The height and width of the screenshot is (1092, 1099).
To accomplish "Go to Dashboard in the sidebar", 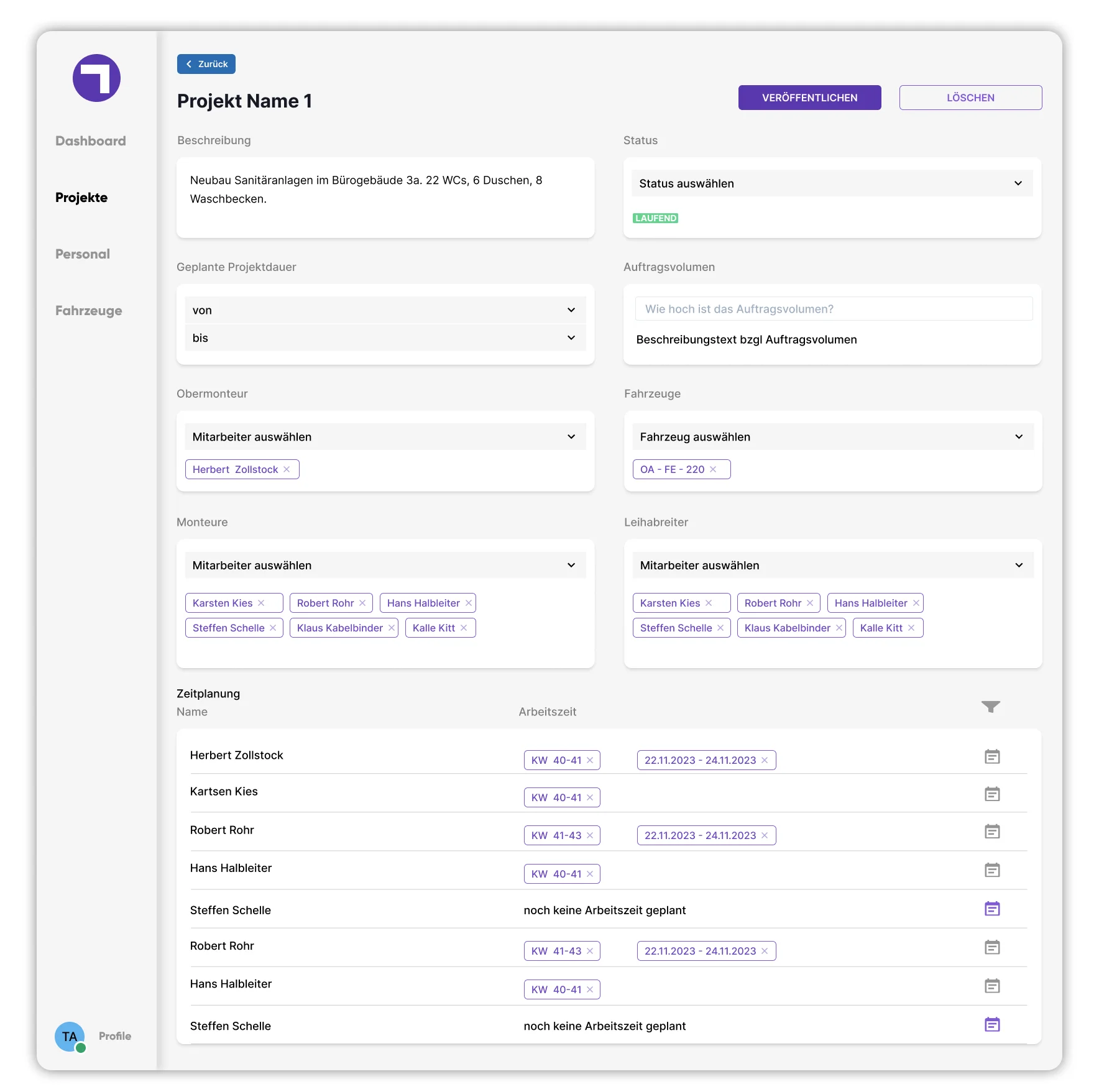I will click(91, 141).
